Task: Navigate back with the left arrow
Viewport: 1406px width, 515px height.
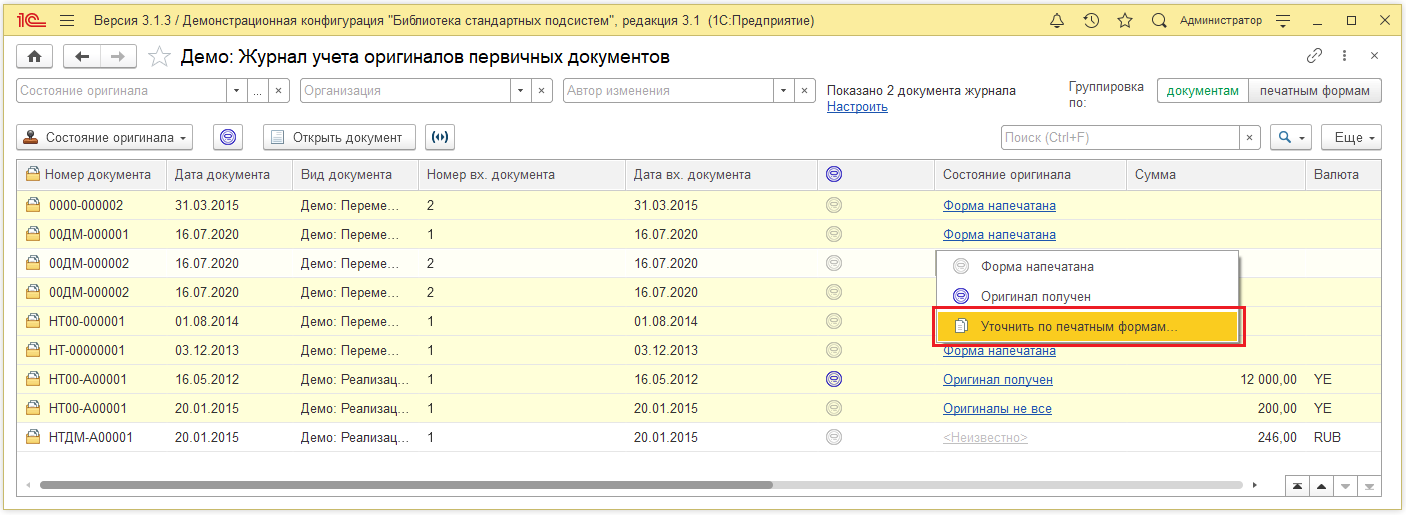Action: pos(82,57)
